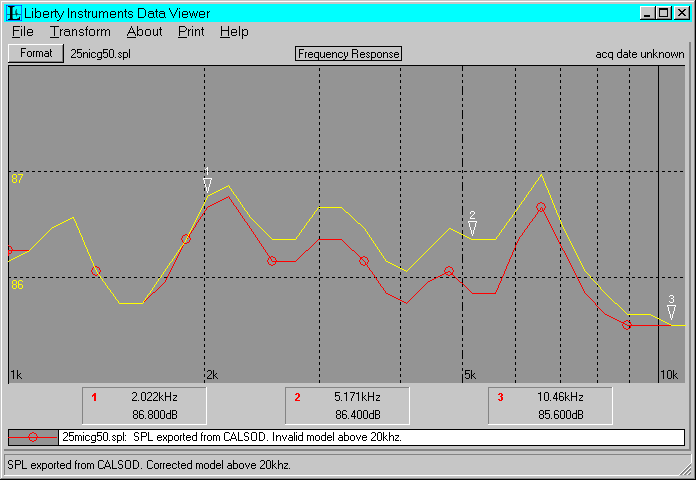Viewport: 696px width, 480px height.
Task: Open the About menu
Action: (x=144, y=32)
